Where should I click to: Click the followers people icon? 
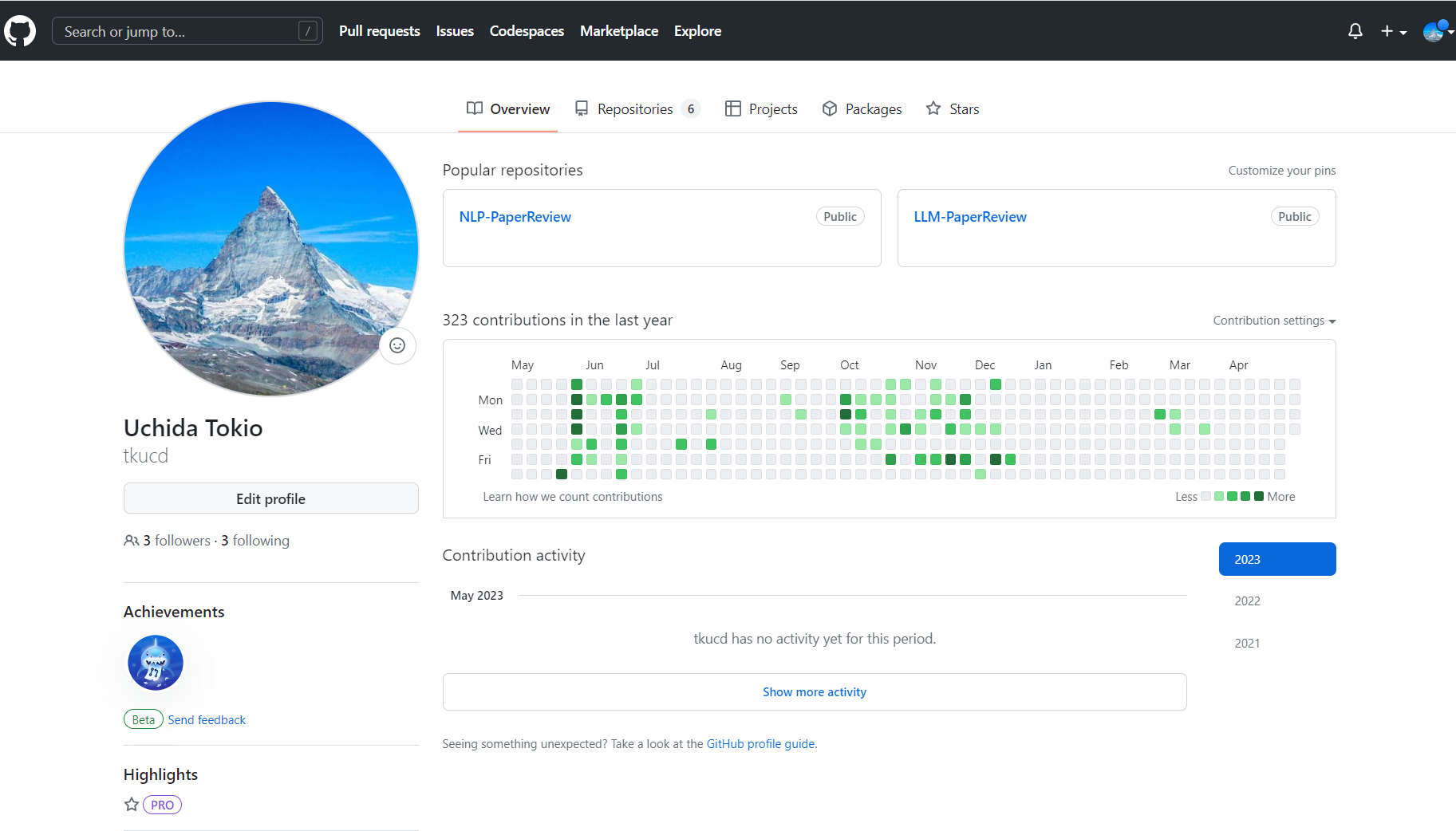point(132,541)
